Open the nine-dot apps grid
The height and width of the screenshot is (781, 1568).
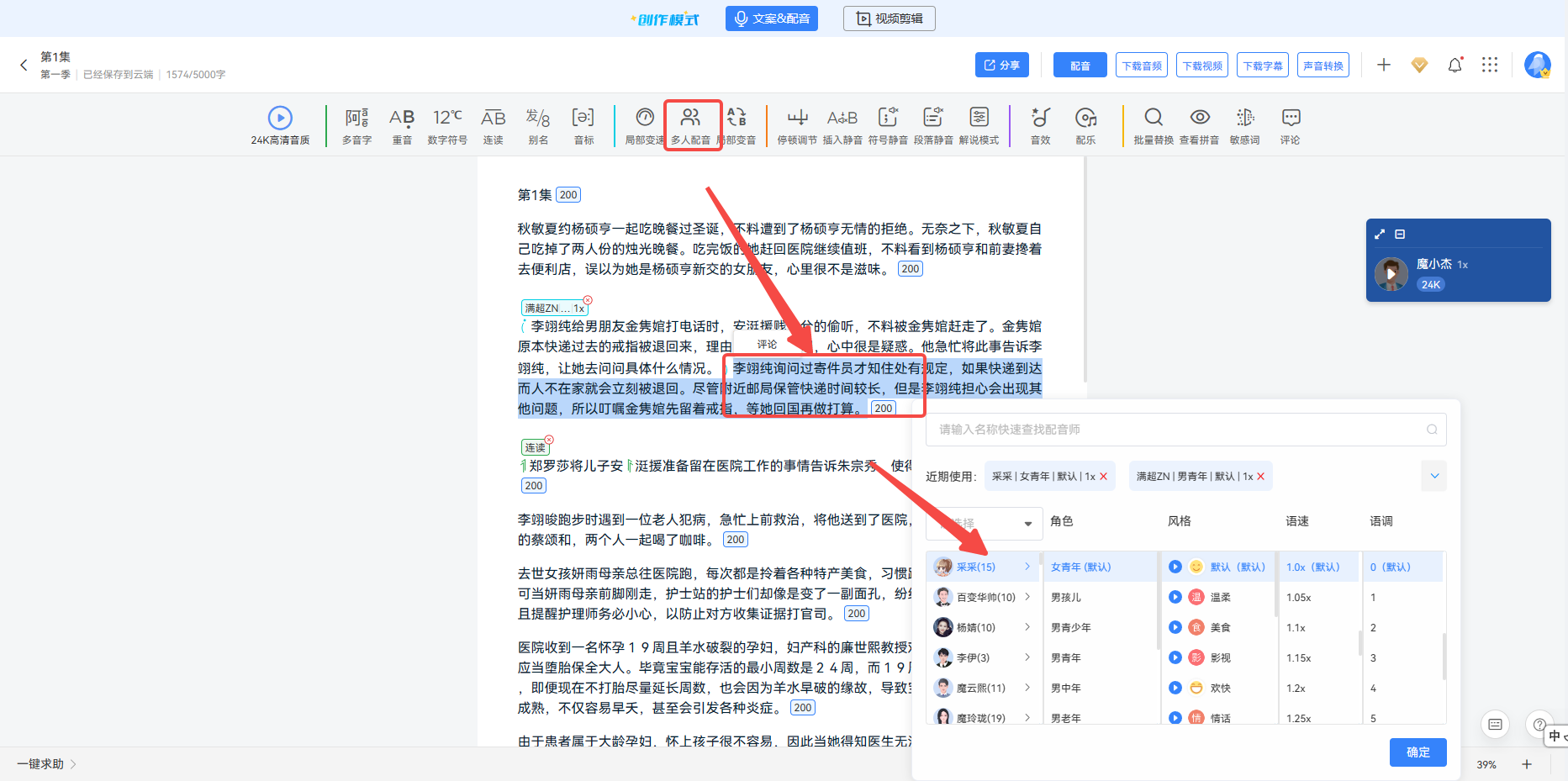point(1490,65)
